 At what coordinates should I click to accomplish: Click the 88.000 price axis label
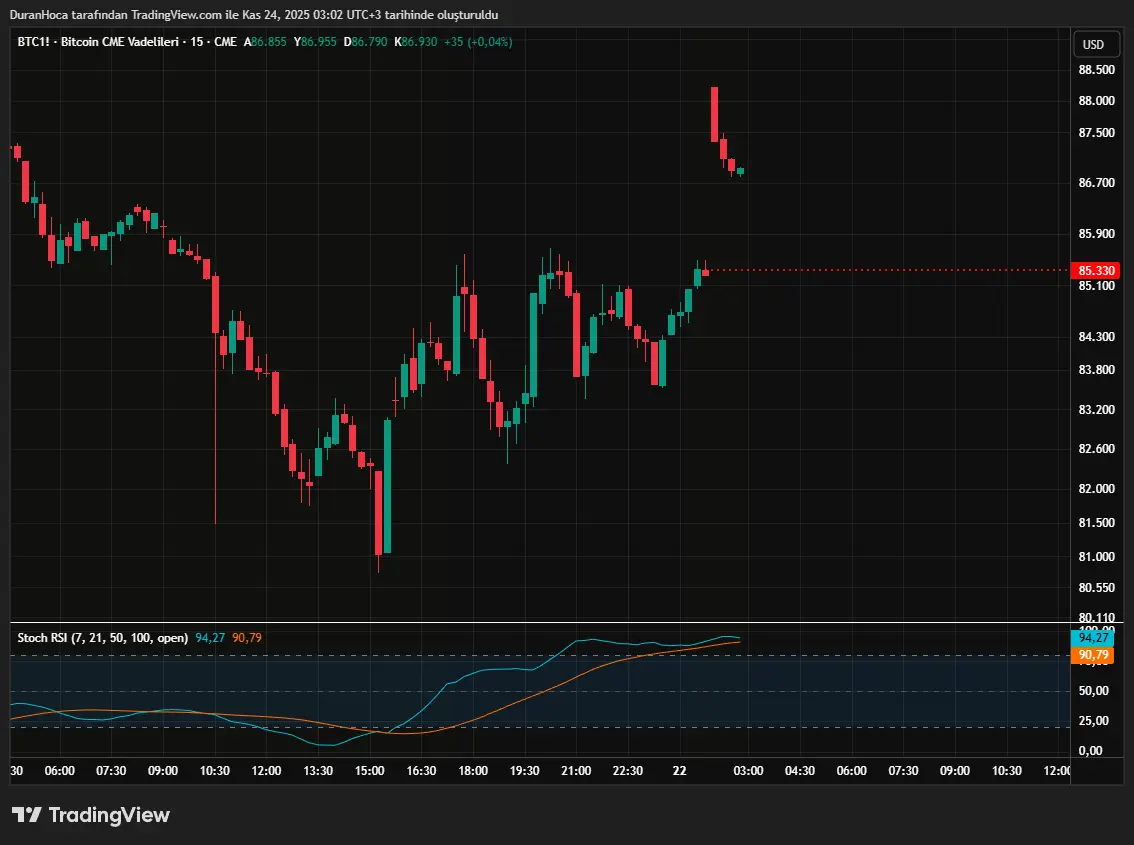(1096, 101)
